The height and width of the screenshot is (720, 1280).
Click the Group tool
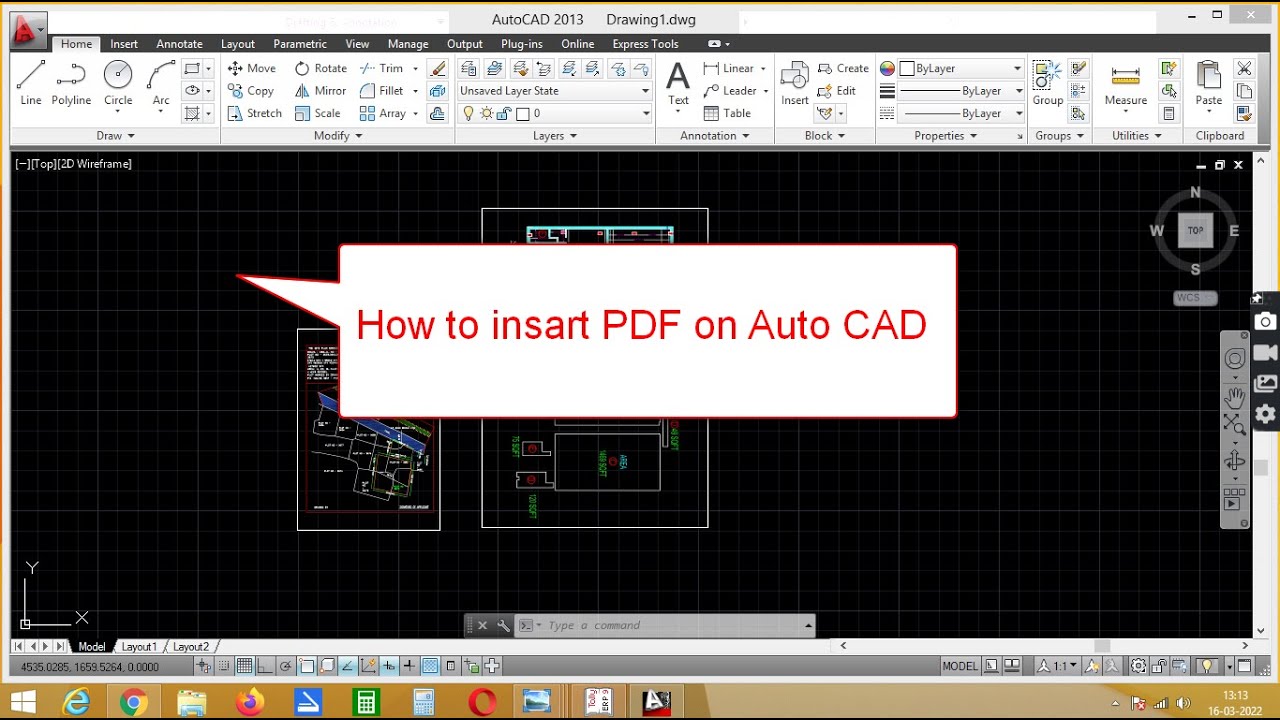(1047, 83)
